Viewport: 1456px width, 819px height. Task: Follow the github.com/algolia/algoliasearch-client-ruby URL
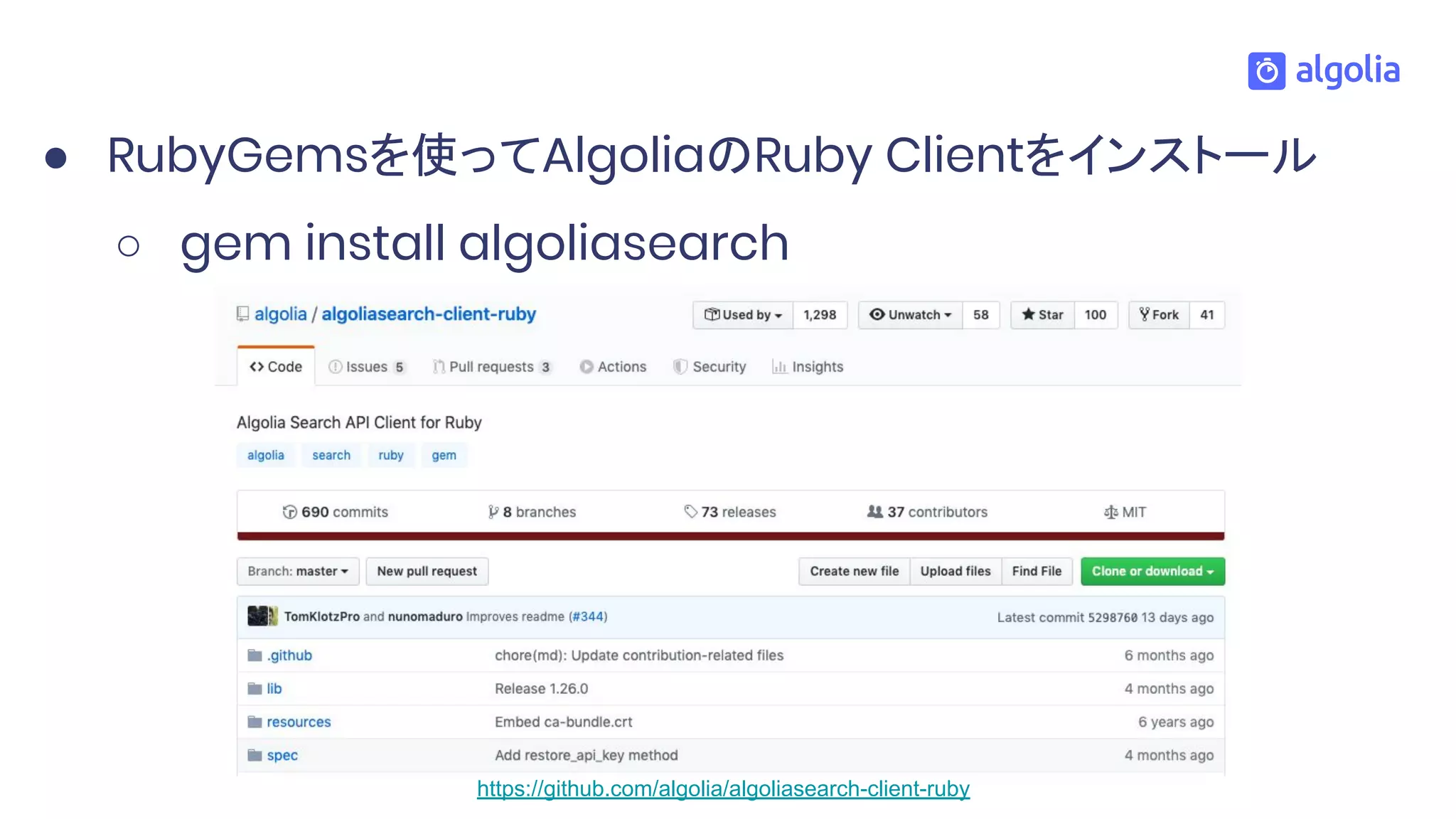[x=723, y=788]
